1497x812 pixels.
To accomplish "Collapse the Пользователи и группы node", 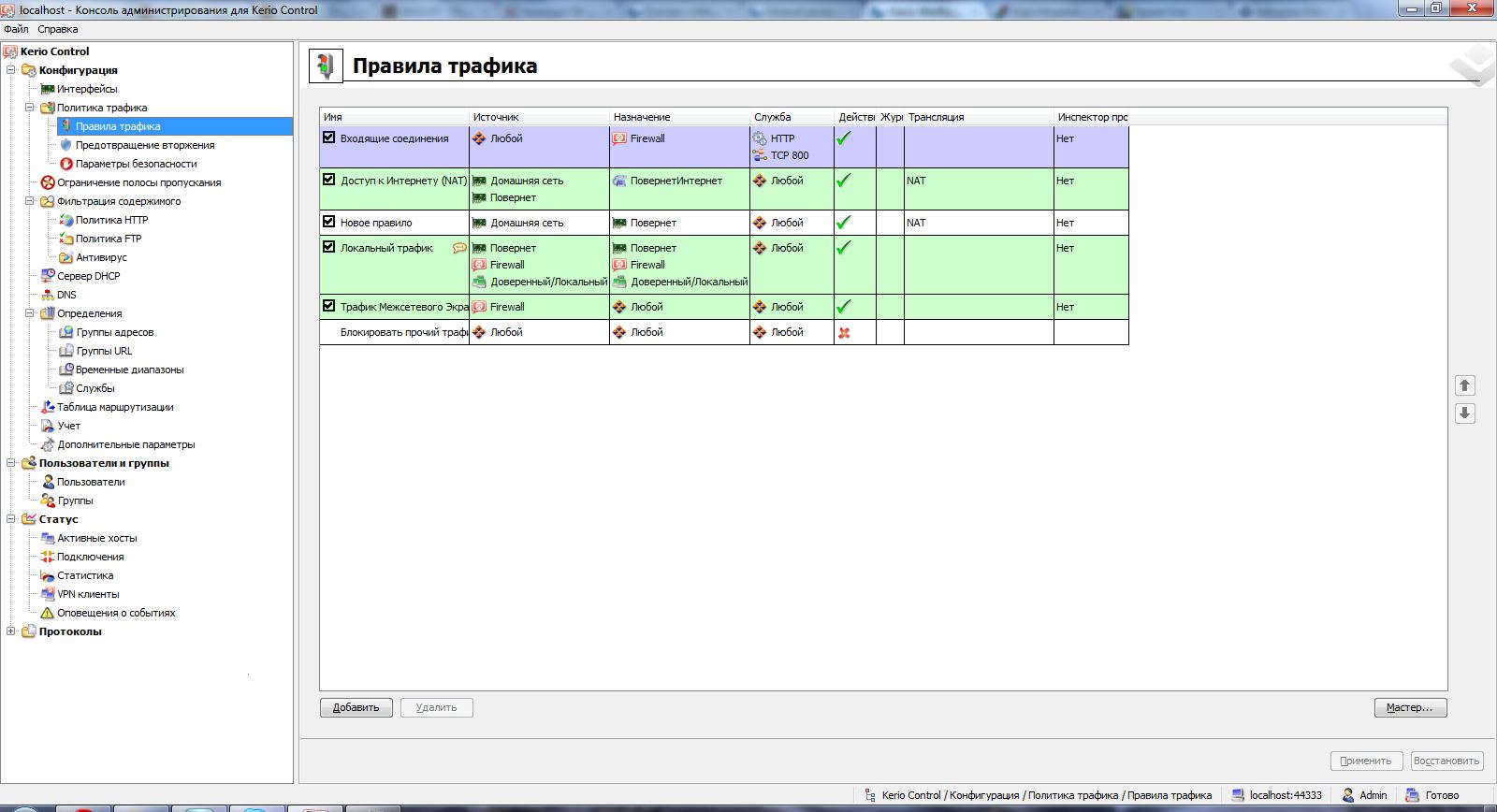I will (x=11, y=463).
